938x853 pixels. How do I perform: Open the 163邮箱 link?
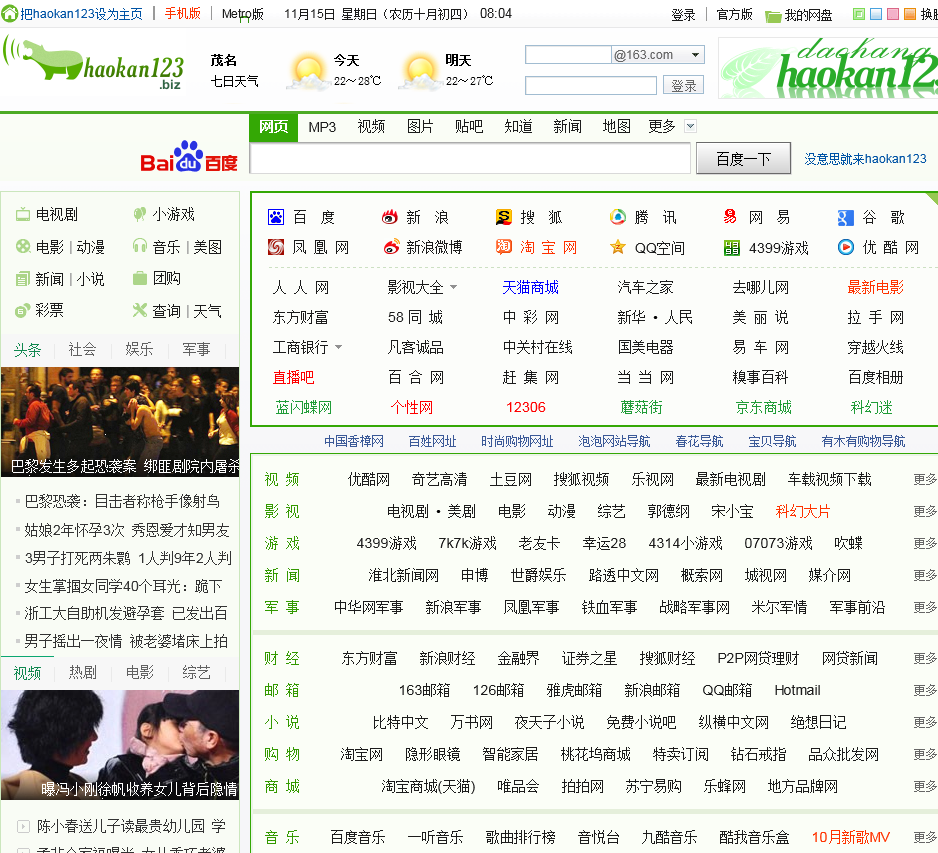tap(424, 690)
